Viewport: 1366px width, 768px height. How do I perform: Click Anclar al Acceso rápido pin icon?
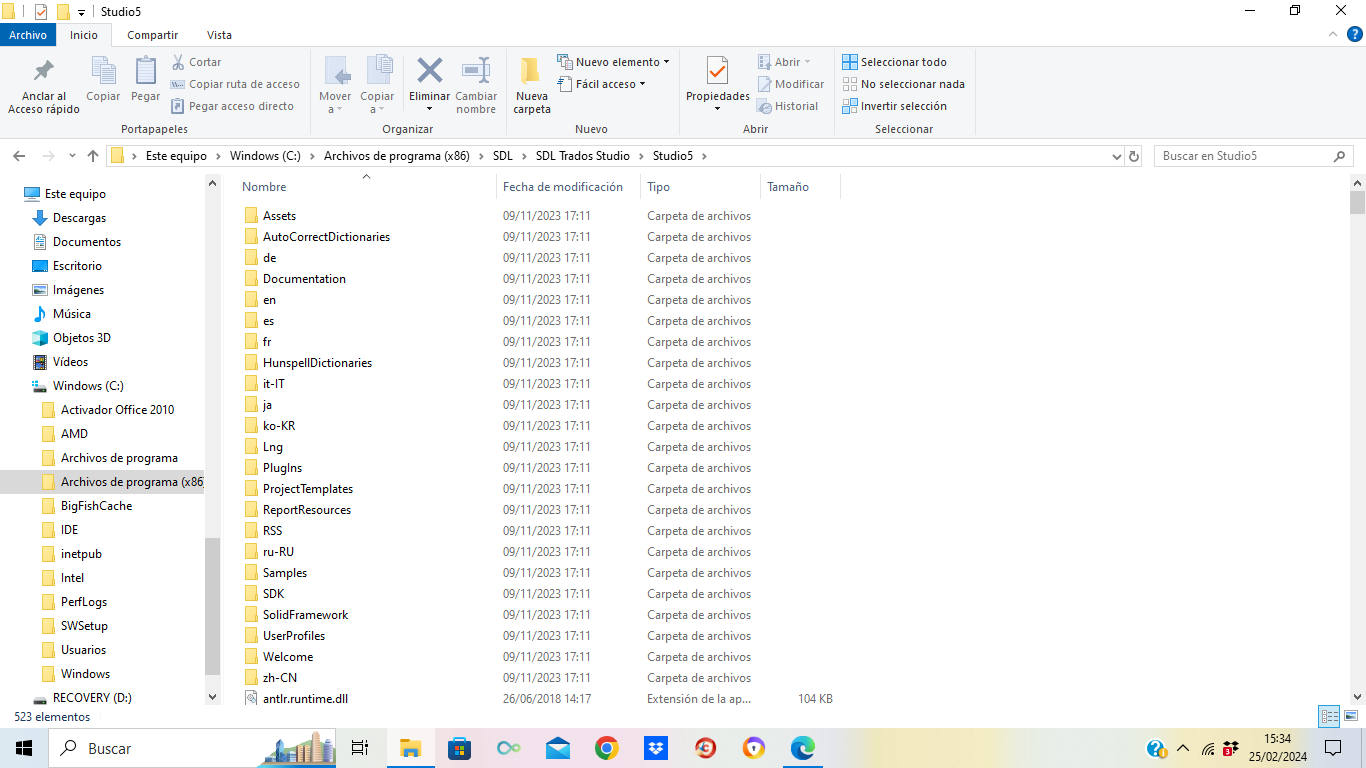pyautogui.click(x=44, y=72)
